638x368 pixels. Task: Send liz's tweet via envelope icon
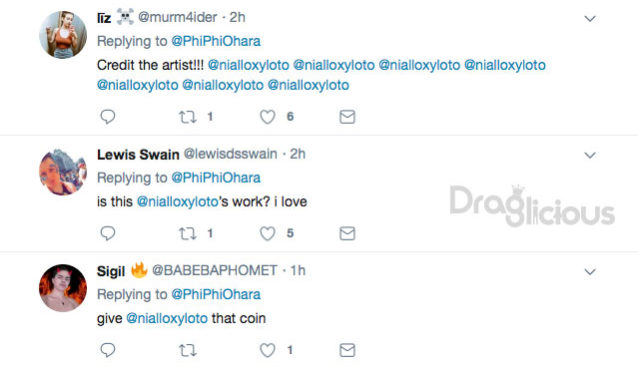pyautogui.click(x=347, y=117)
